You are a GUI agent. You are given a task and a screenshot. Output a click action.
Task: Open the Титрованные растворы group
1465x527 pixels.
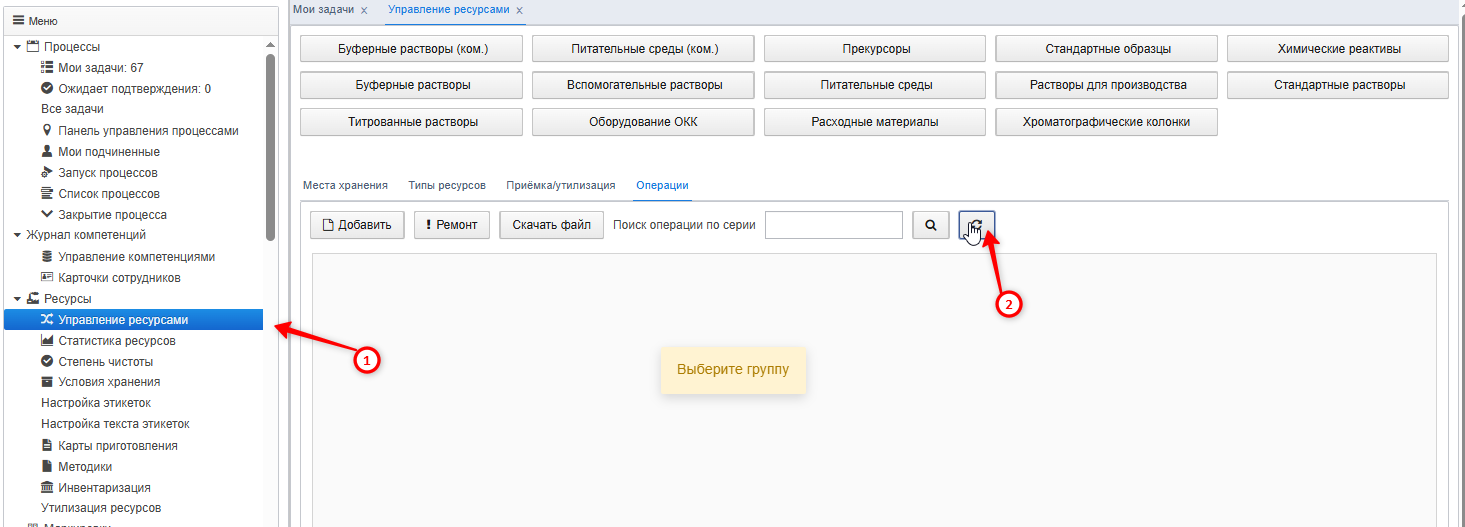(412, 122)
